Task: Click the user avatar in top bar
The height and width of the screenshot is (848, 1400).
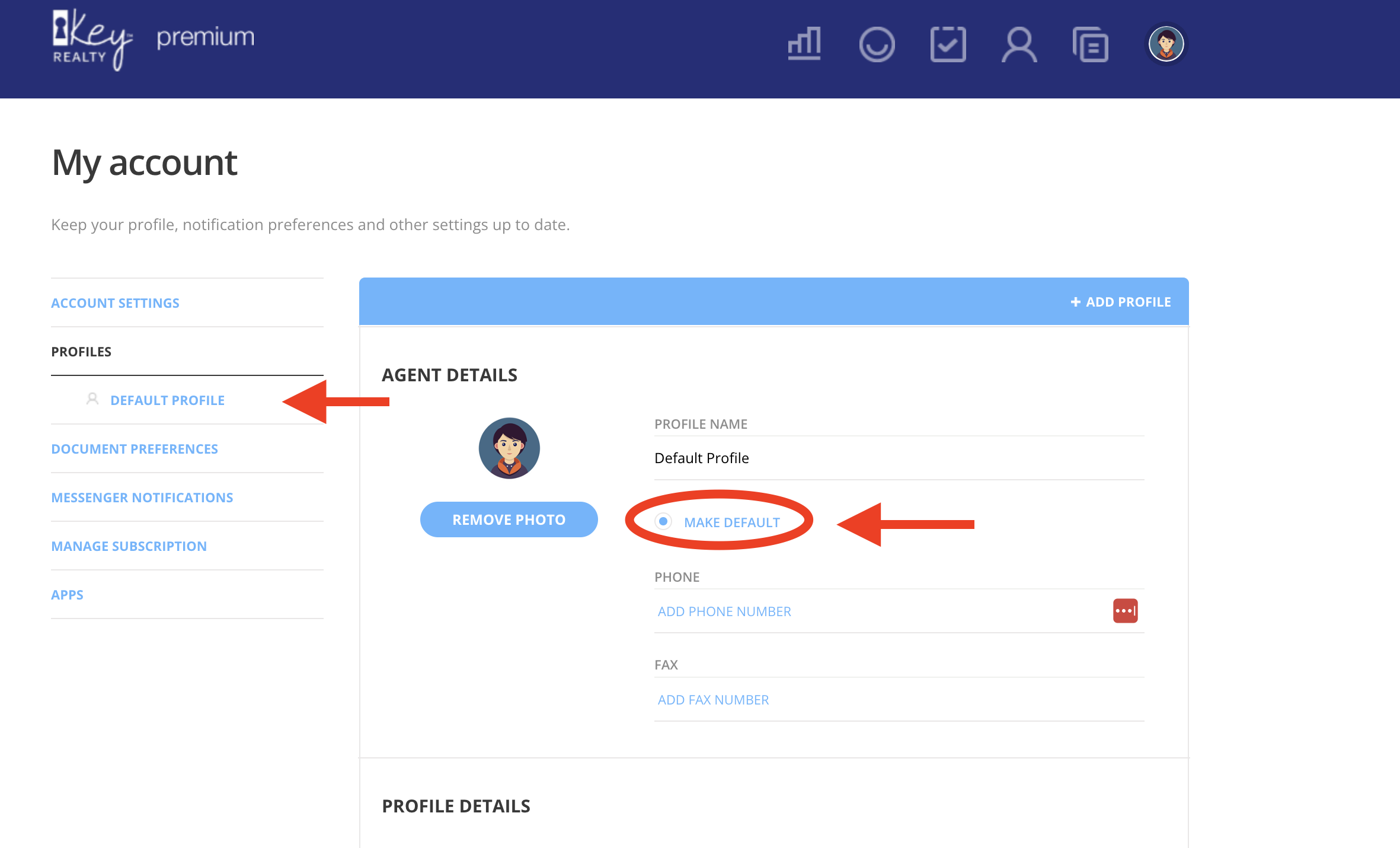Action: pos(1166,44)
